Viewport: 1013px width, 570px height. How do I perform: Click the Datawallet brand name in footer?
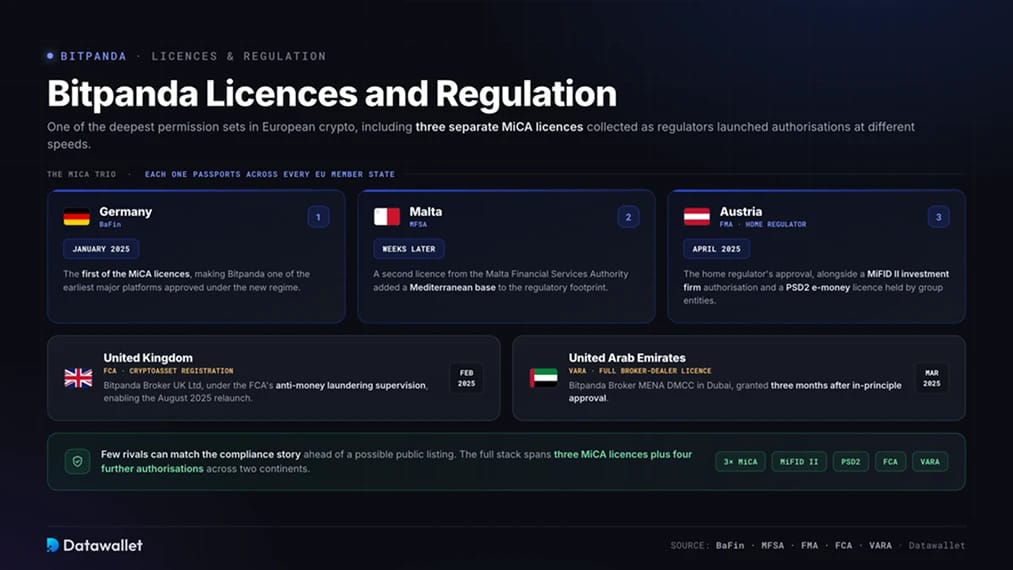coord(103,545)
